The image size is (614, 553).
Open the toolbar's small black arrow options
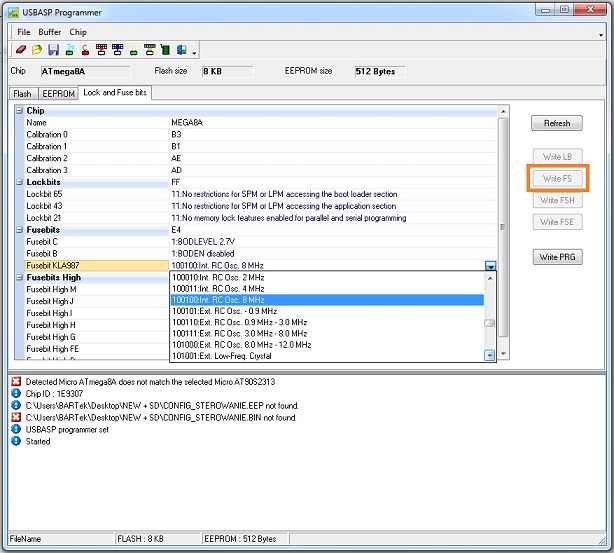[x=194, y=52]
